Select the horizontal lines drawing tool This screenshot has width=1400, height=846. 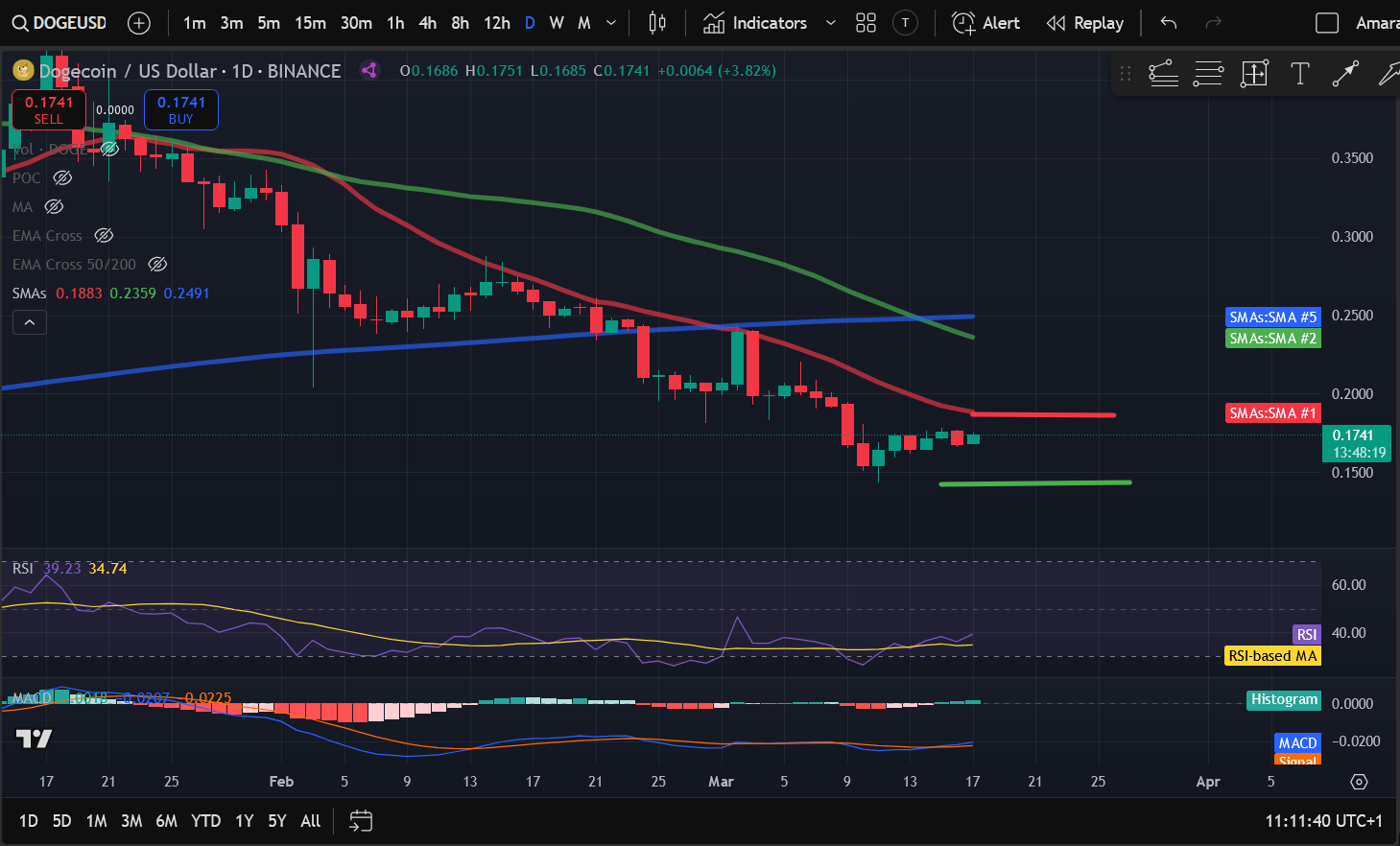coord(1208,74)
